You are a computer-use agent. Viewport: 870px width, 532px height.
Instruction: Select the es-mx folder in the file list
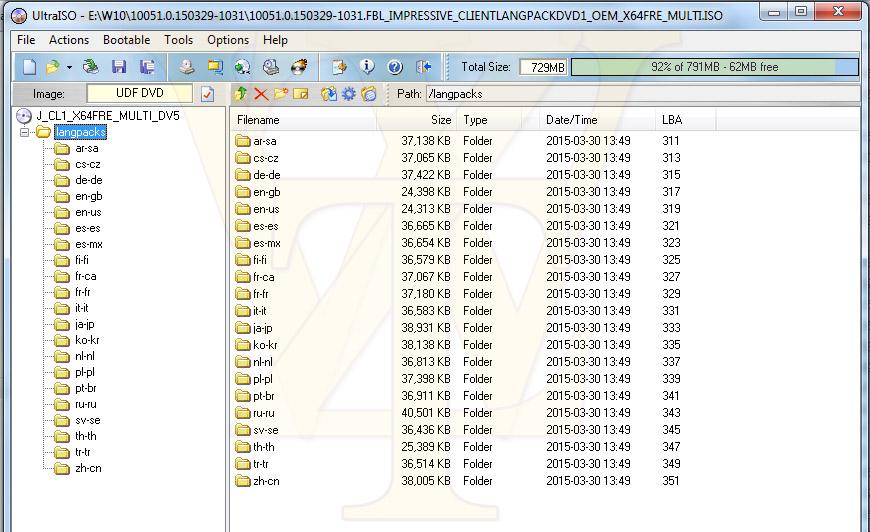click(267, 243)
